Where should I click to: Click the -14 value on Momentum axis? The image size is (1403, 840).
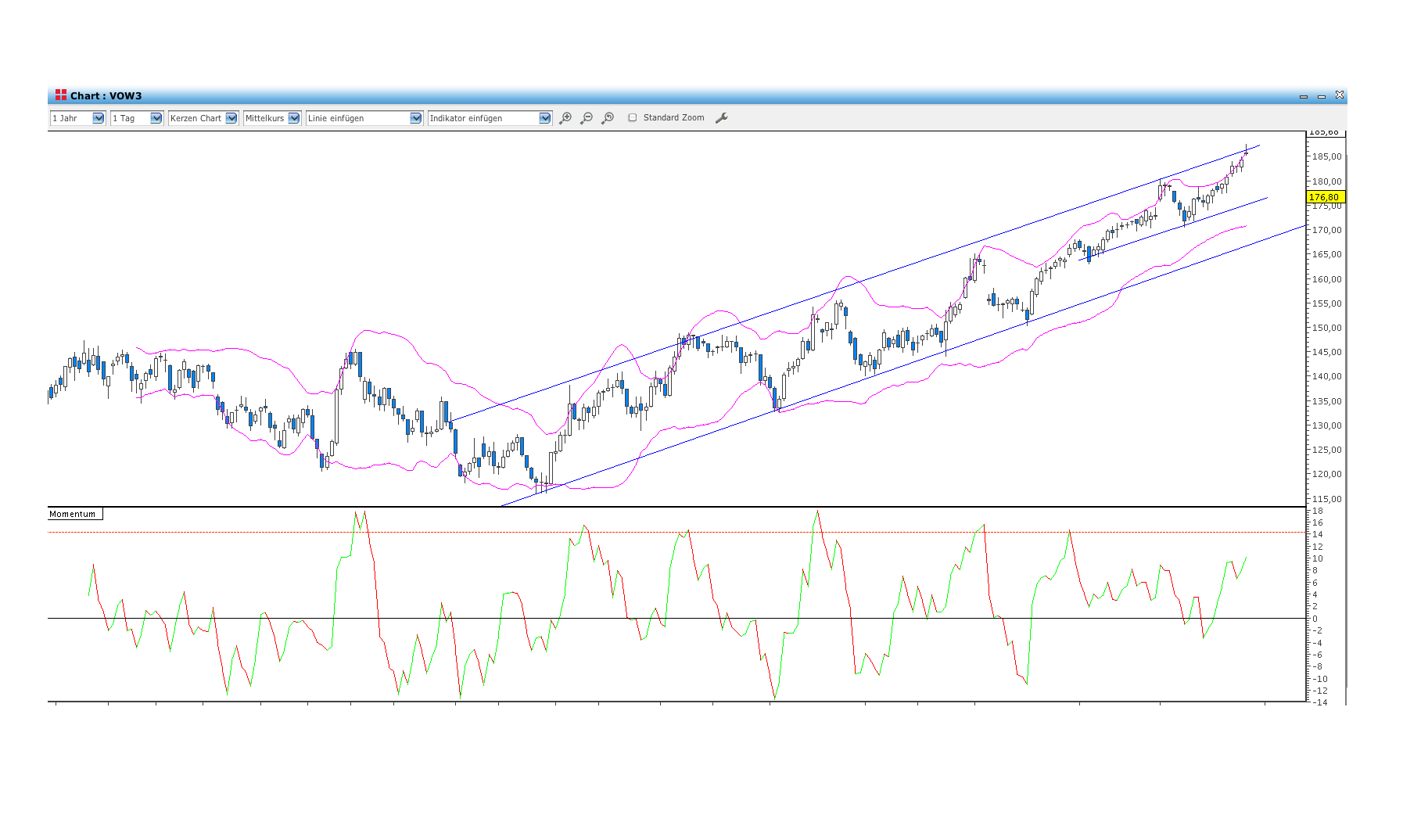coord(1319,702)
